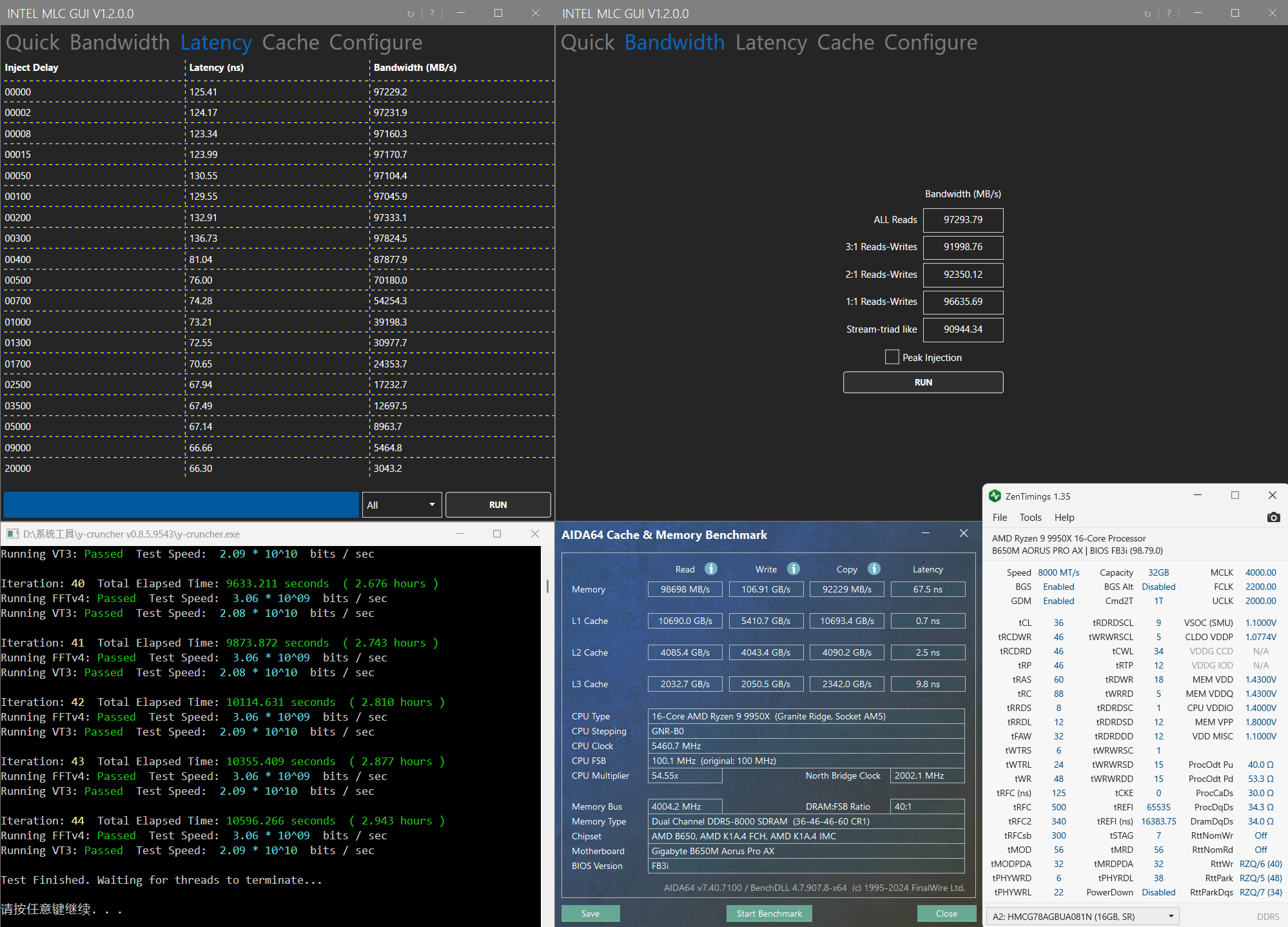Image resolution: width=1288 pixels, height=927 pixels.
Task: Click the CPU Clock field 5460.7 MHz
Action: [806, 746]
